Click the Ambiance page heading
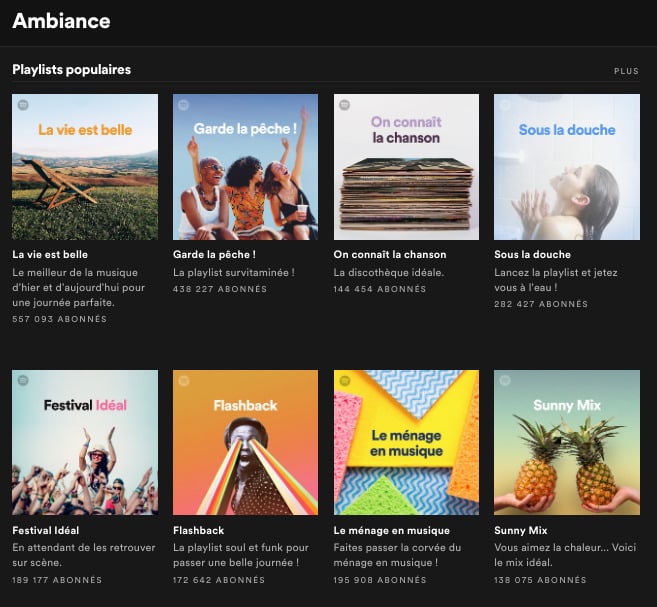The width and height of the screenshot is (657, 607). 61,21
